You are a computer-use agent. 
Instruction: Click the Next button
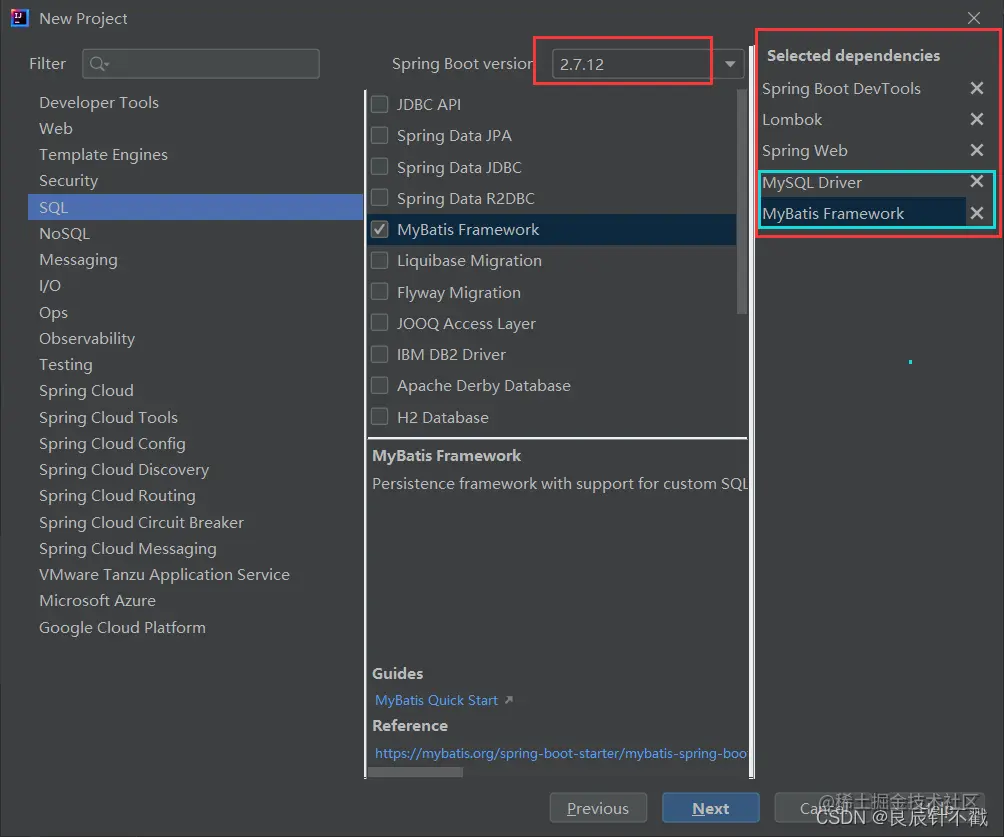[711, 808]
